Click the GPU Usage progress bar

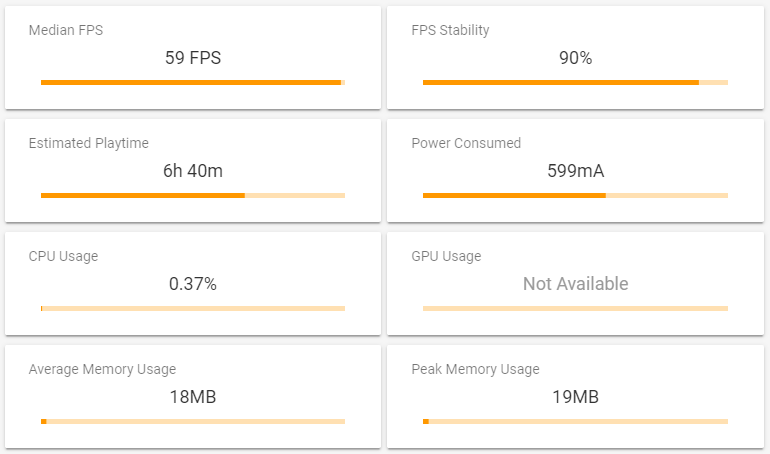(575, 308)
